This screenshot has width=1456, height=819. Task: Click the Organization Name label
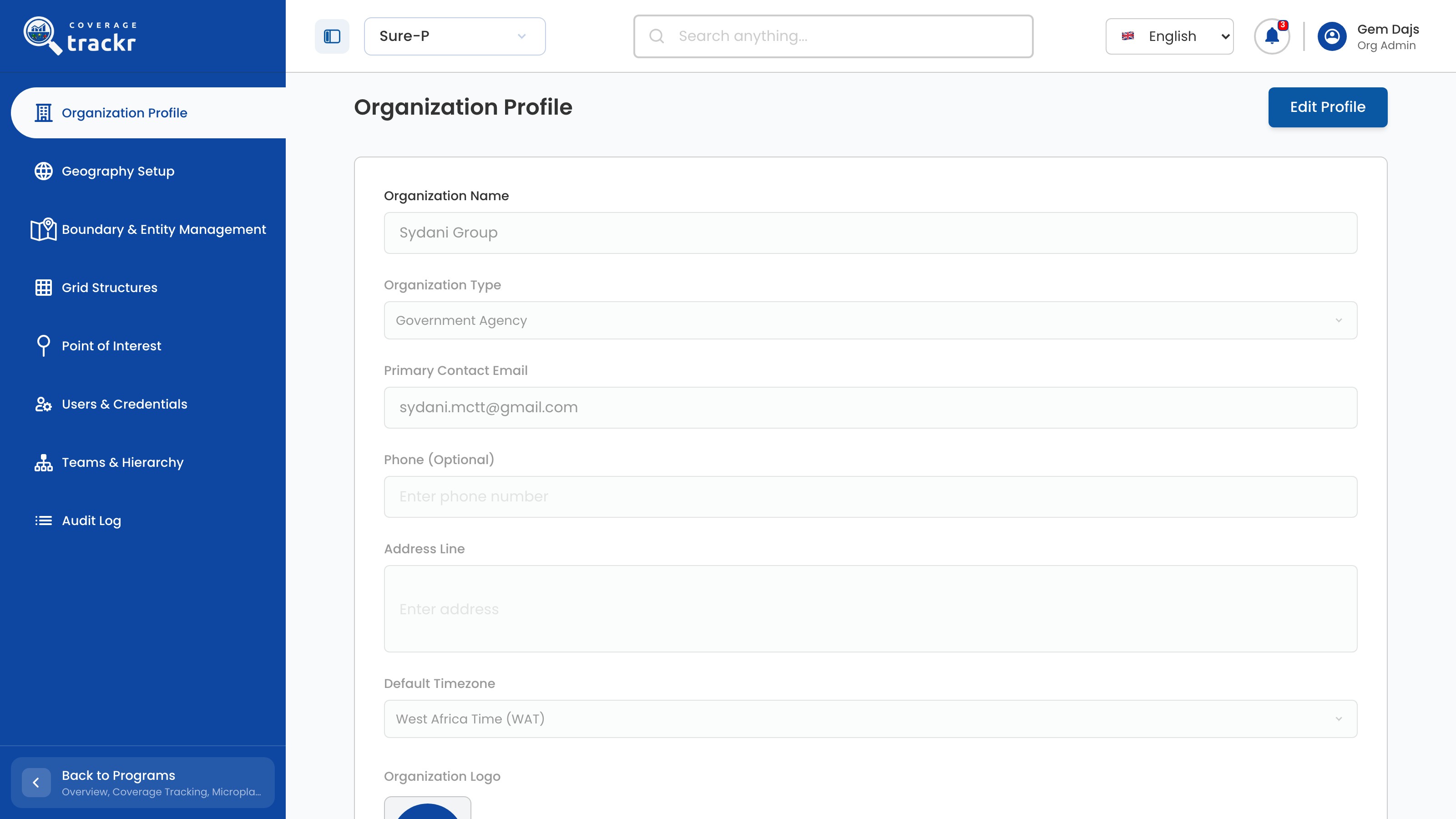point(446,196)
